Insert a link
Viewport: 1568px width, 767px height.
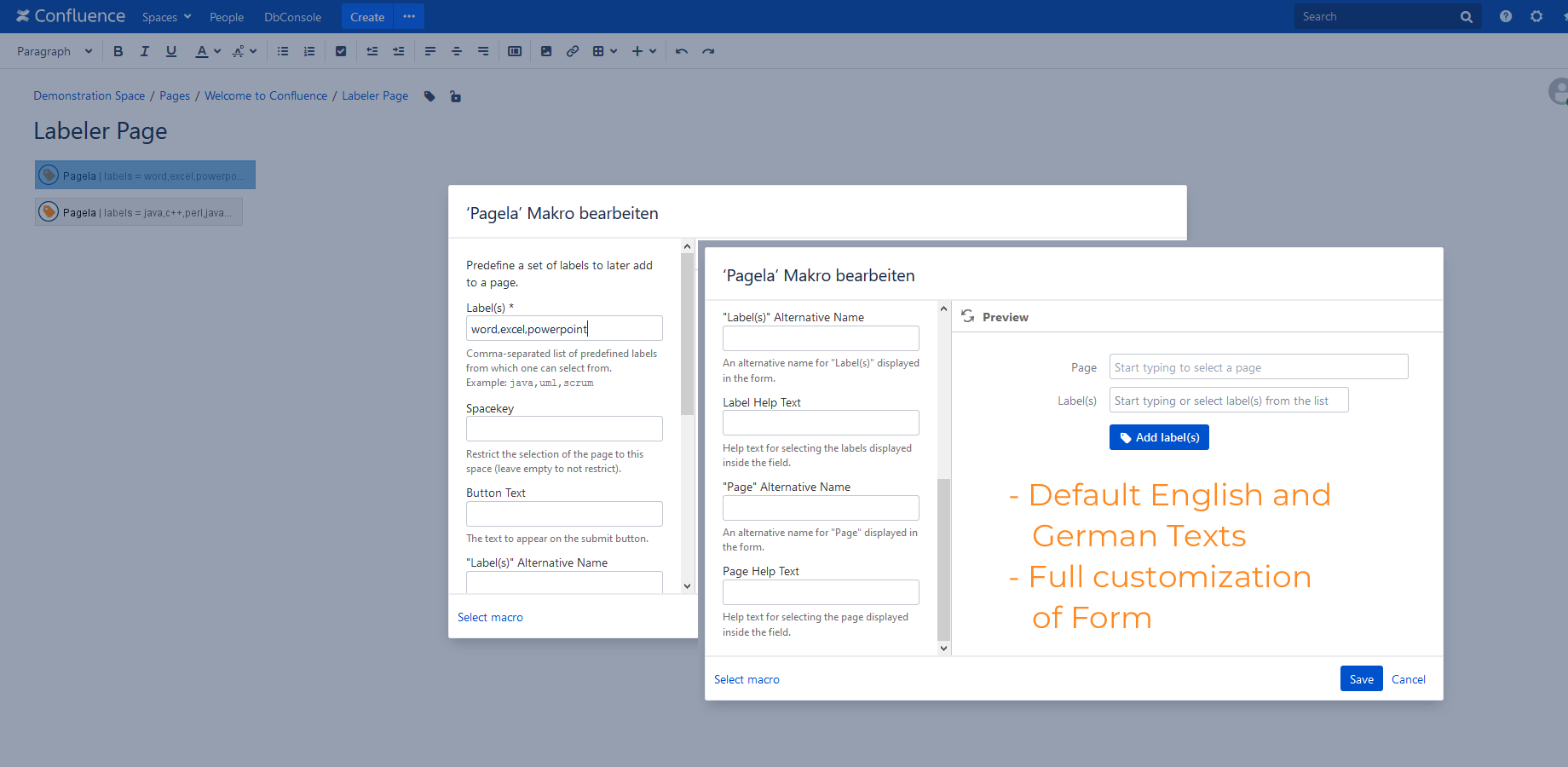(x=573, y=51)
